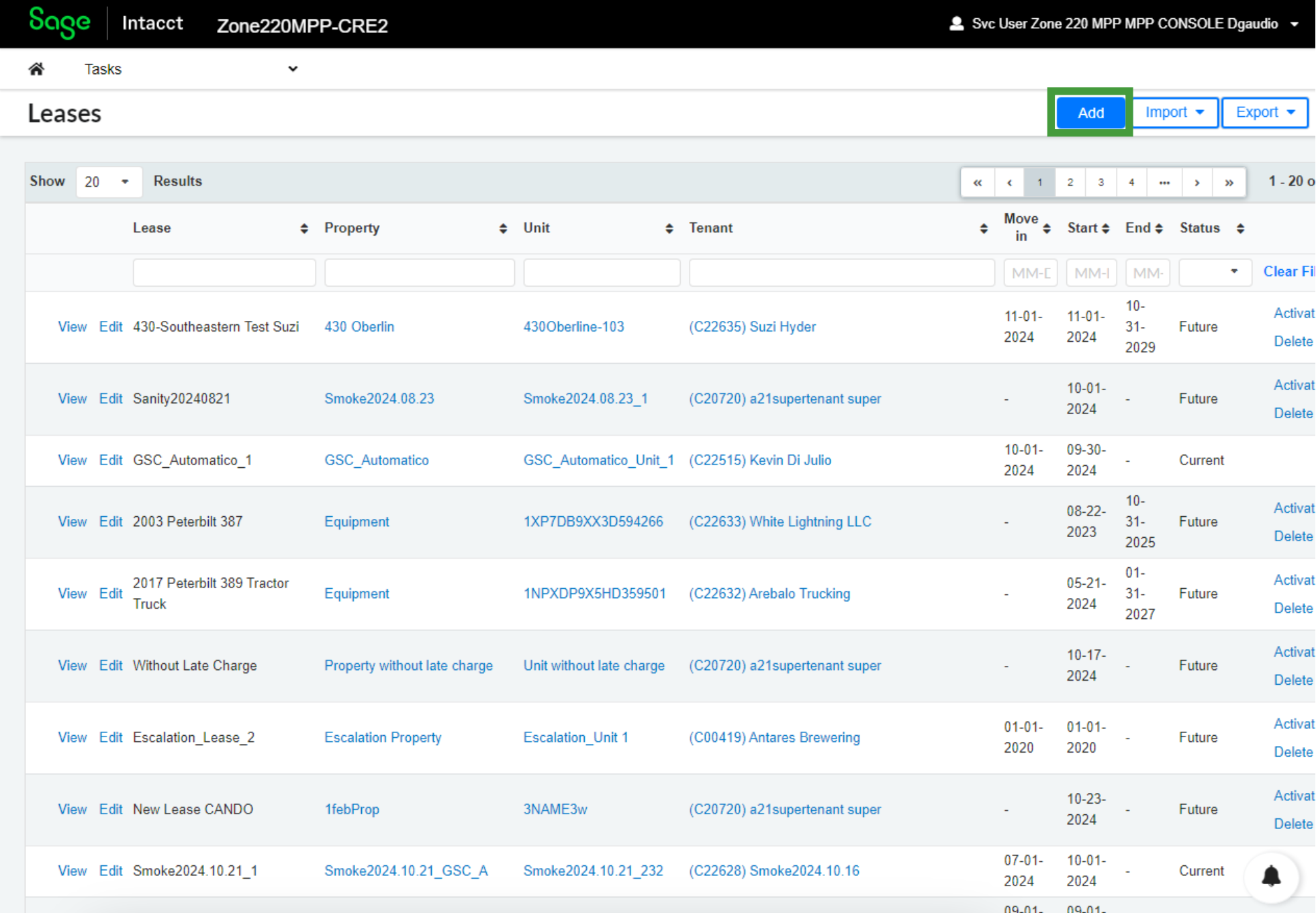This screenshot has height=913, width=1316.
Task: Focus the Start date filter
Action: pos(1092,273)
